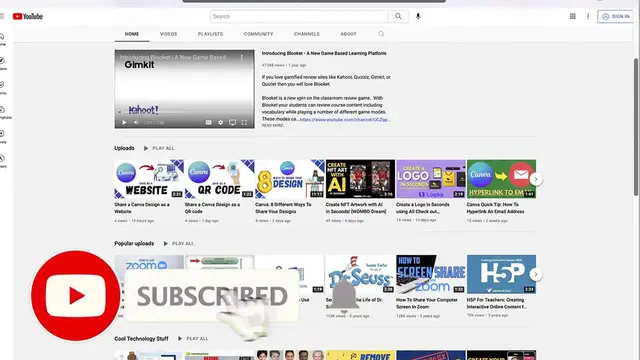Switch to the Channels tab
The width and height of the screenshot is (640, 360).
pos(307,34)
